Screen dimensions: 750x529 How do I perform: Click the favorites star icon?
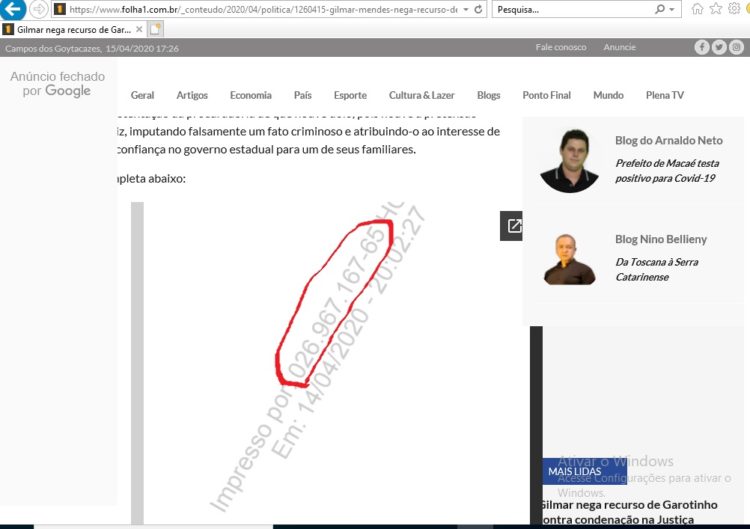pyautogui.click(x=716, y=9)
